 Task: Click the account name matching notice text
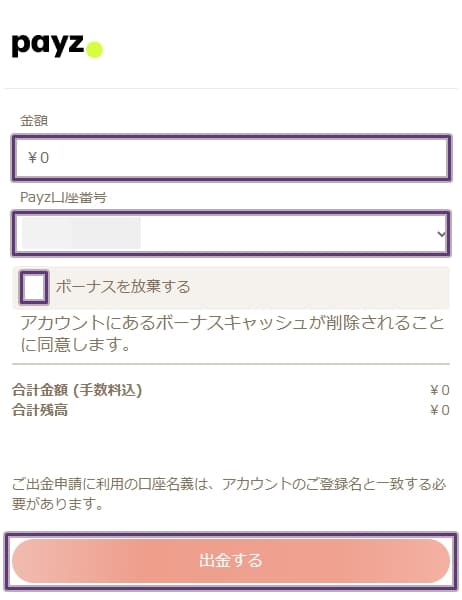tap(229, 494)
